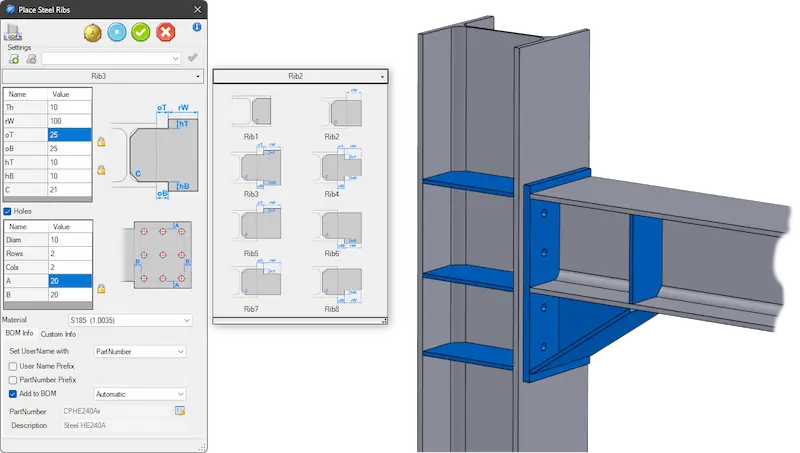Toggle the lock icon beside oT row
The width and height of the screenshot is (800, 453).
(x=101, y=142)
